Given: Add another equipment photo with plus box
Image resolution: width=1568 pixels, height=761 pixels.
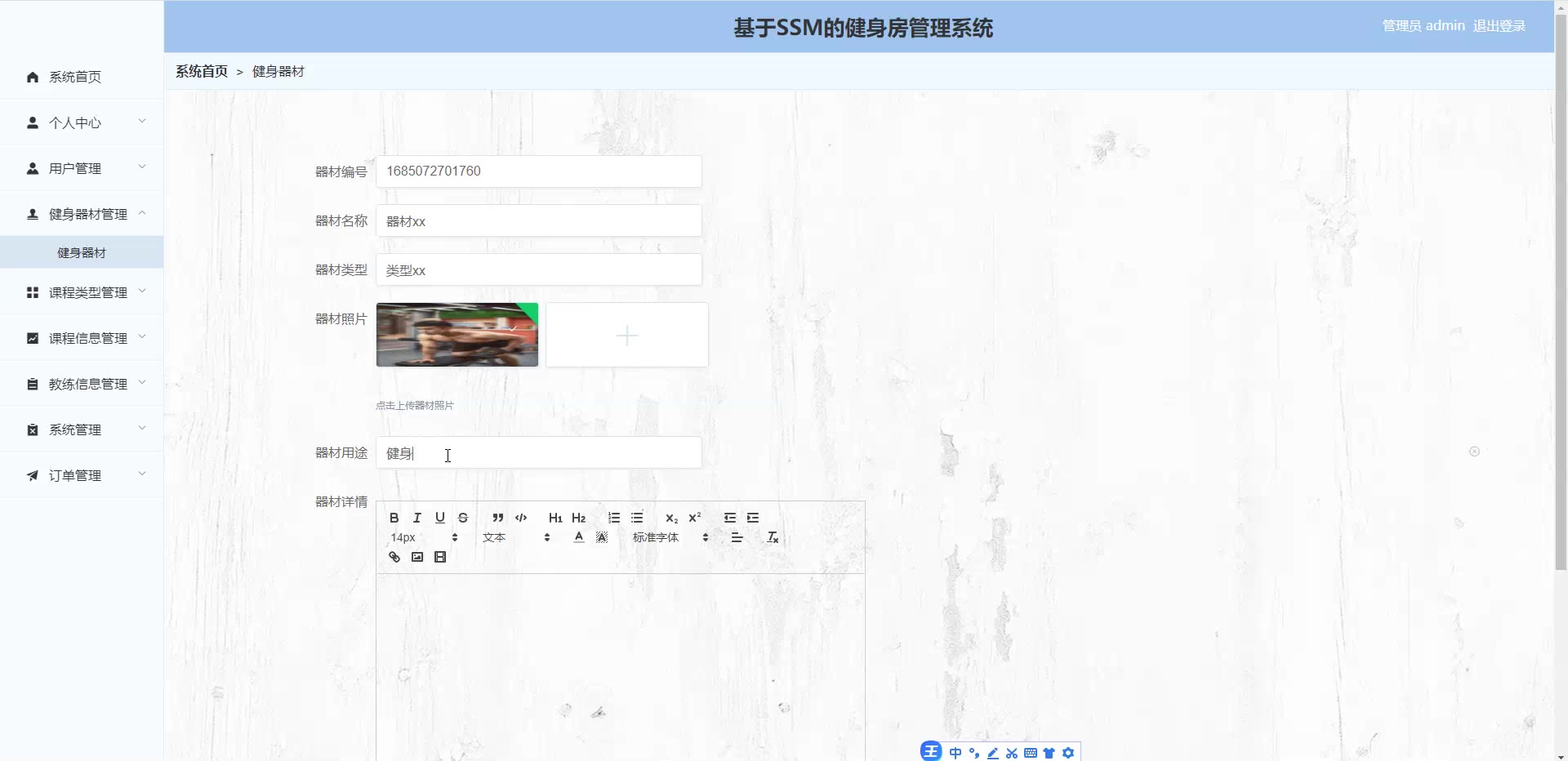Looking at the screenshot, I should (x=627, y=335).
